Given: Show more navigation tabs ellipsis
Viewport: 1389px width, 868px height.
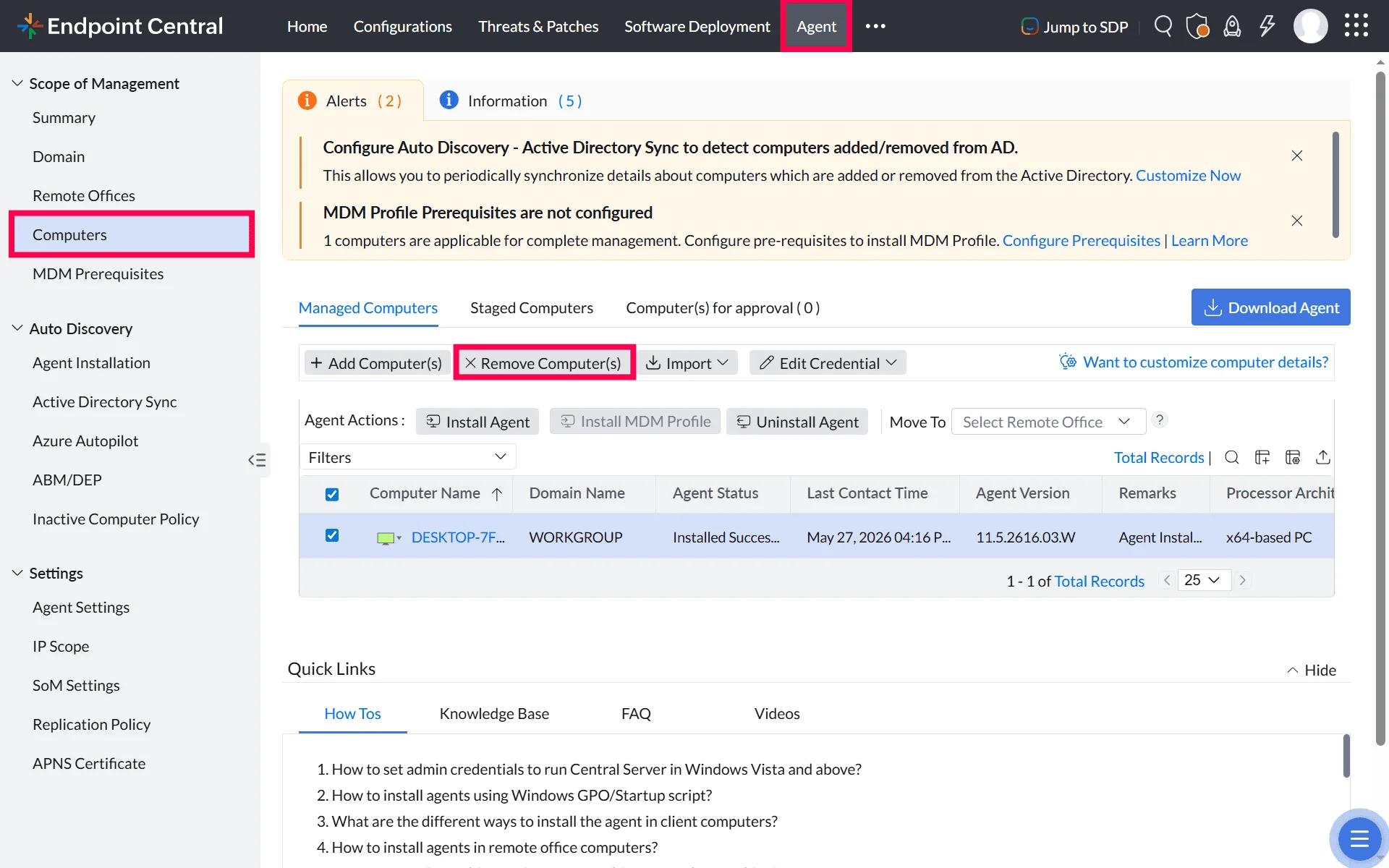Looking at the screenshot, I should 875,26.
